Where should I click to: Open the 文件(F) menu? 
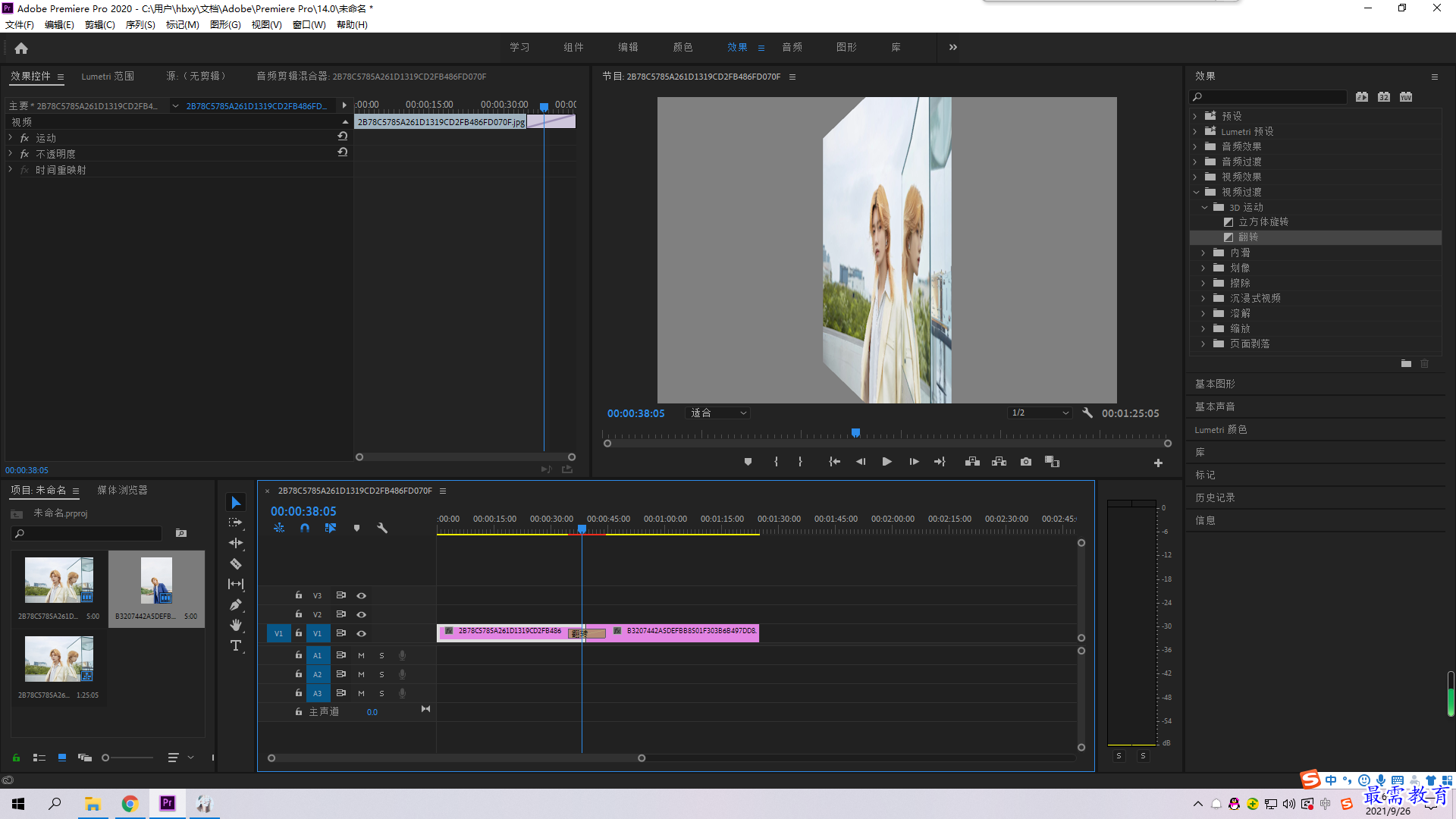click(20, 25)
